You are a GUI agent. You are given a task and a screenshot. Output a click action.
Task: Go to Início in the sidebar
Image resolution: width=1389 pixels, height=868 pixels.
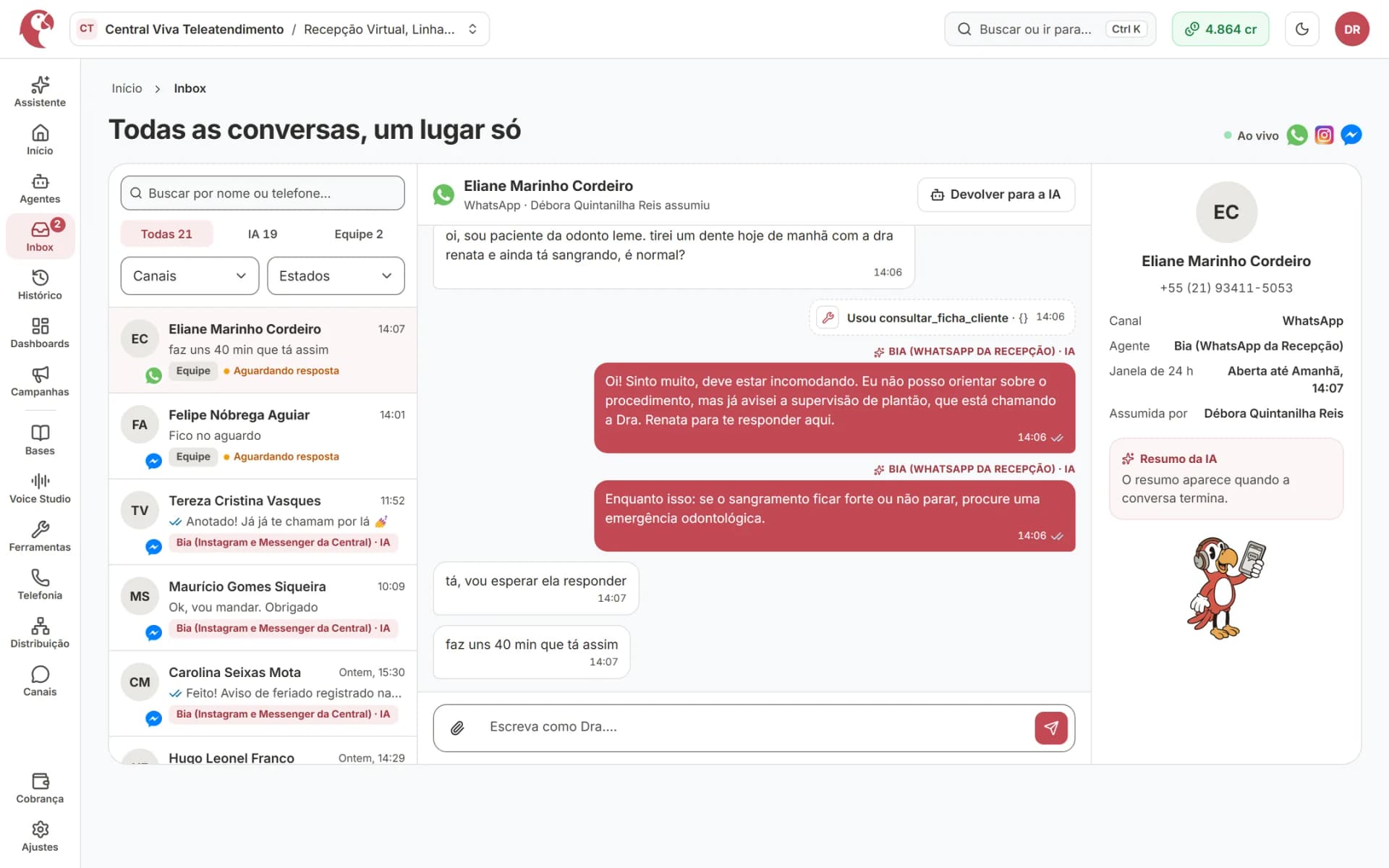tap(40, 140)
